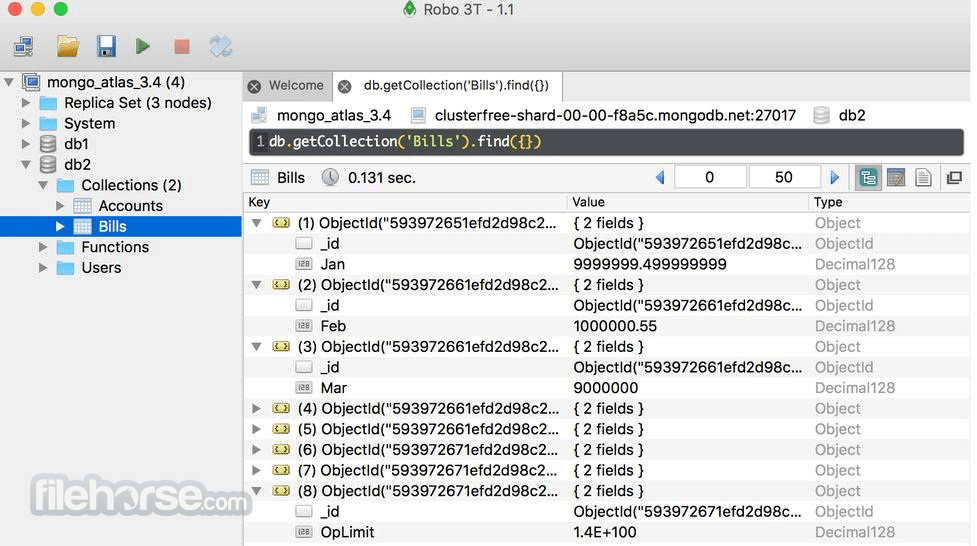The width and height of the screenshot is (977, 546).
Task: Open a script file via folder icon
Action: click(68, 46)
